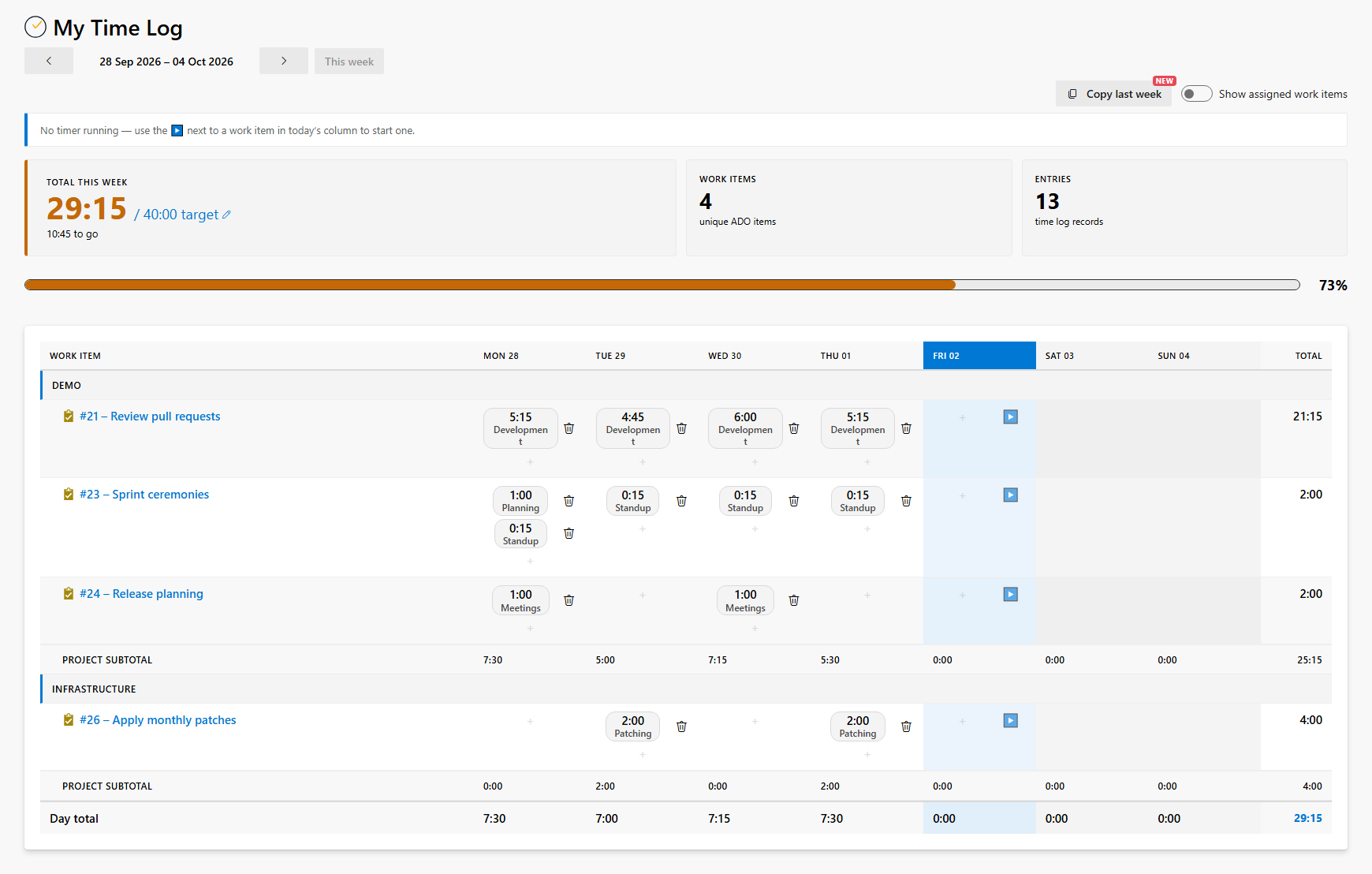Image resolution: width=1372 pixels, height=874 pixels.
Task: Delete Wednesday 1:00 Meetings entry
Action: tap(794, 600)
